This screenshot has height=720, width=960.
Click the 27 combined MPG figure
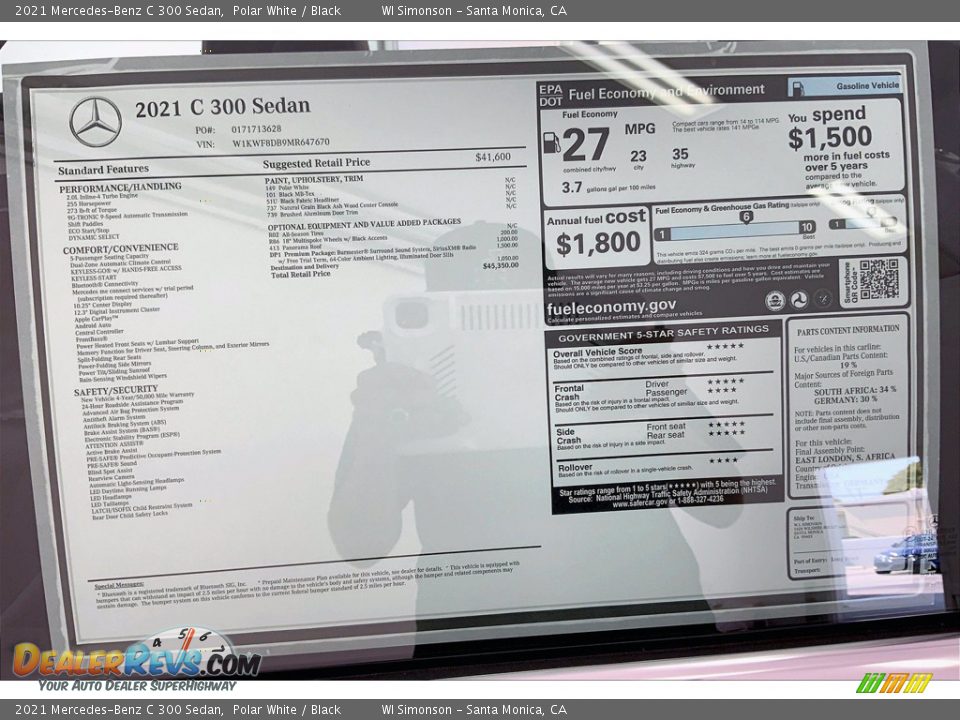click(586, 145)
